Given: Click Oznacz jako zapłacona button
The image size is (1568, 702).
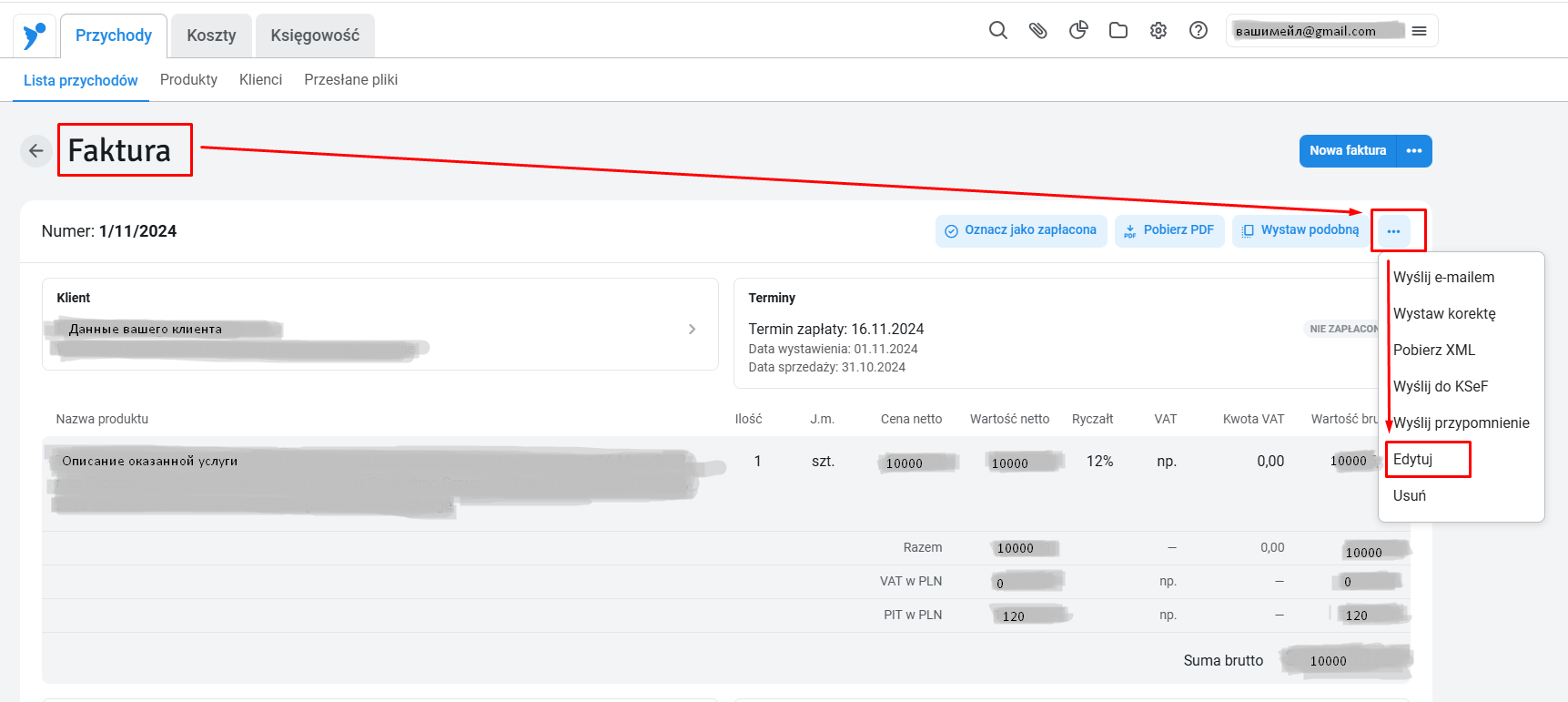Looking at the screenshot, I should coord(1021,230).
